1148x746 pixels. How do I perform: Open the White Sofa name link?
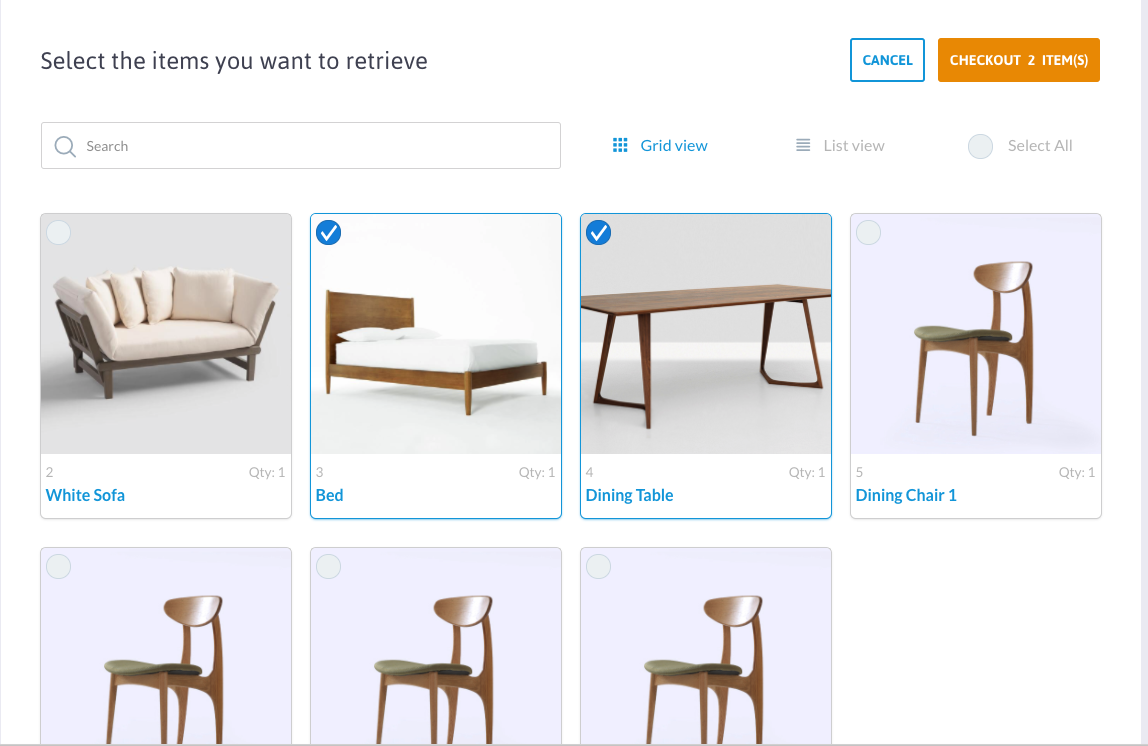pyautogui.click(x=85, y=495)
